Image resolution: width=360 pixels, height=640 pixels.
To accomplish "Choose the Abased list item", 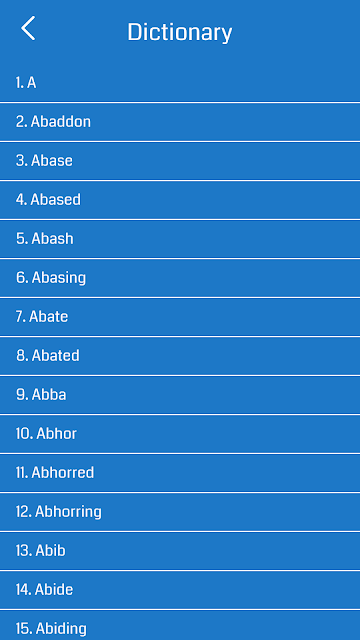I will point(180,200).
